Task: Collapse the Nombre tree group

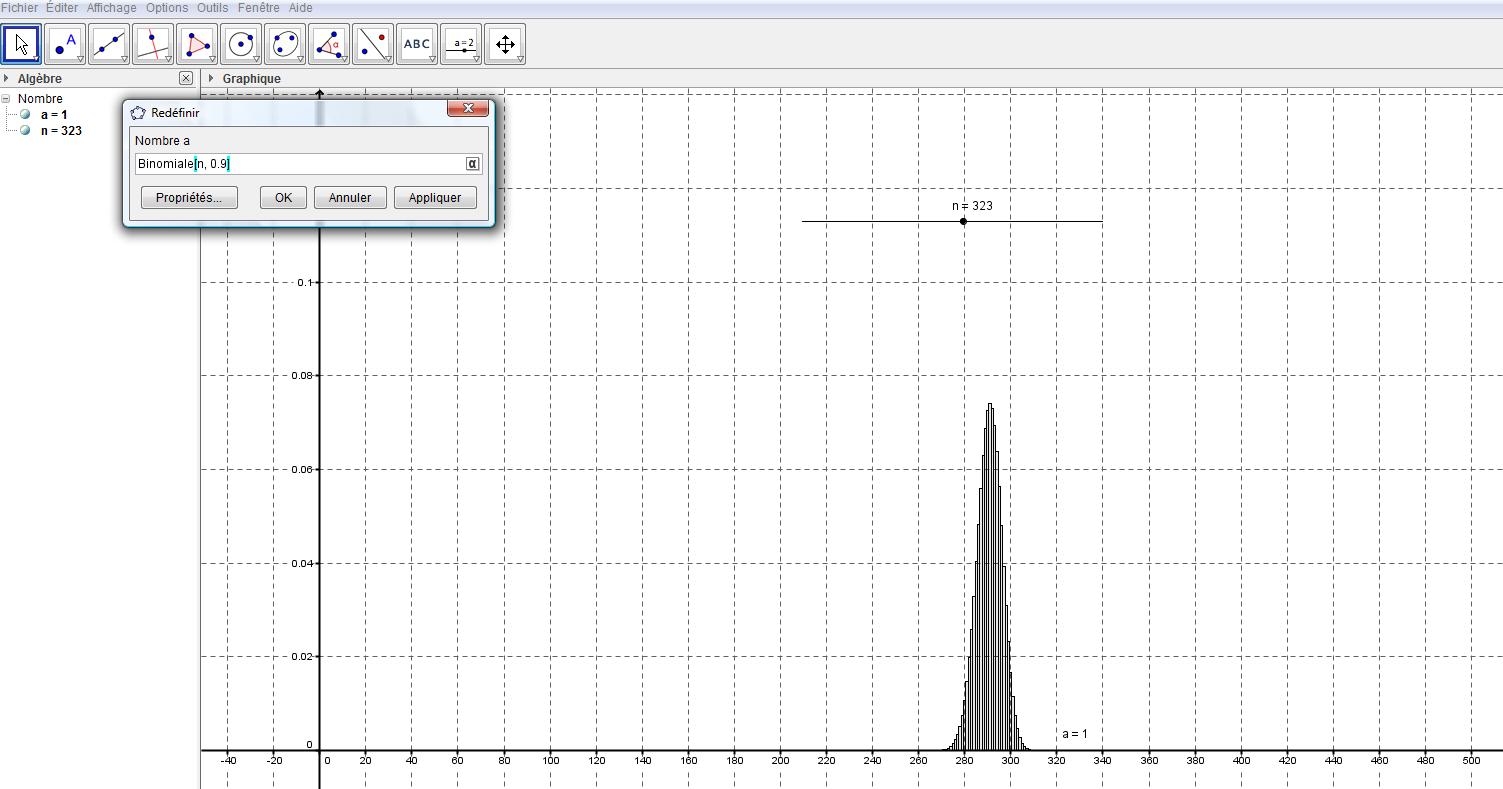Action: click(6, 99)
